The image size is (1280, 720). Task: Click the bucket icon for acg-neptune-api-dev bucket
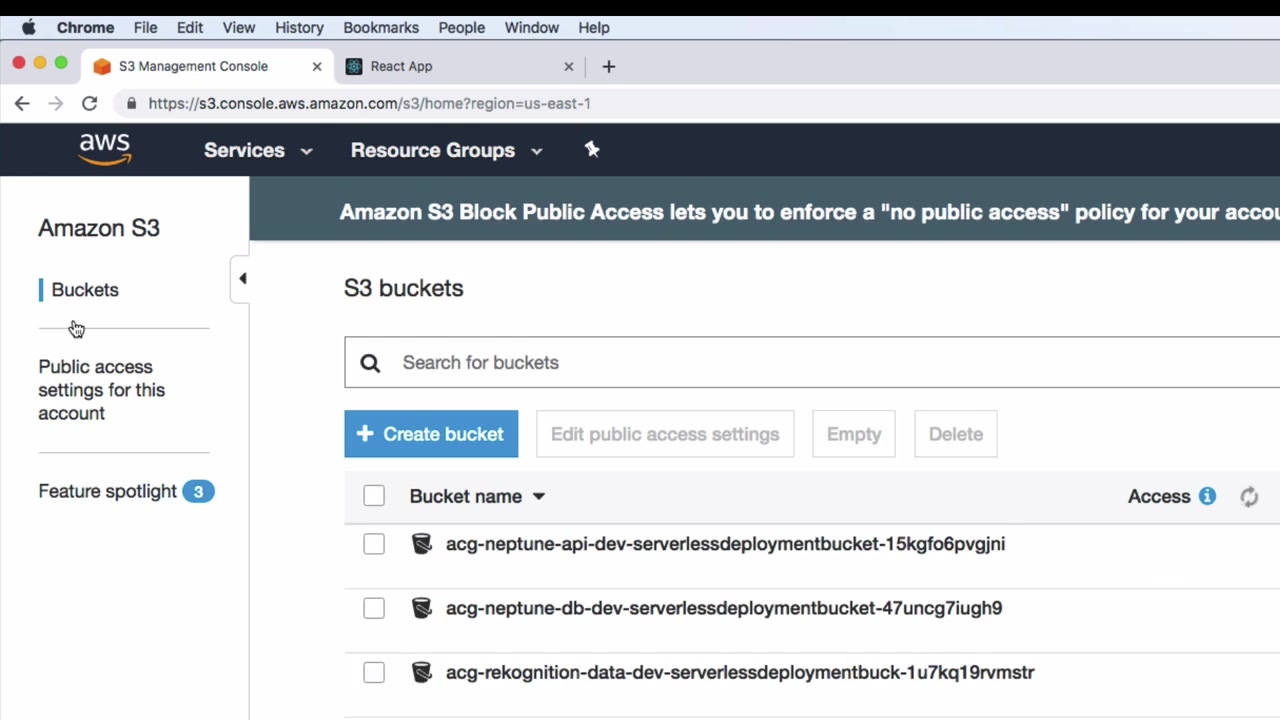(x=422, y=544)
